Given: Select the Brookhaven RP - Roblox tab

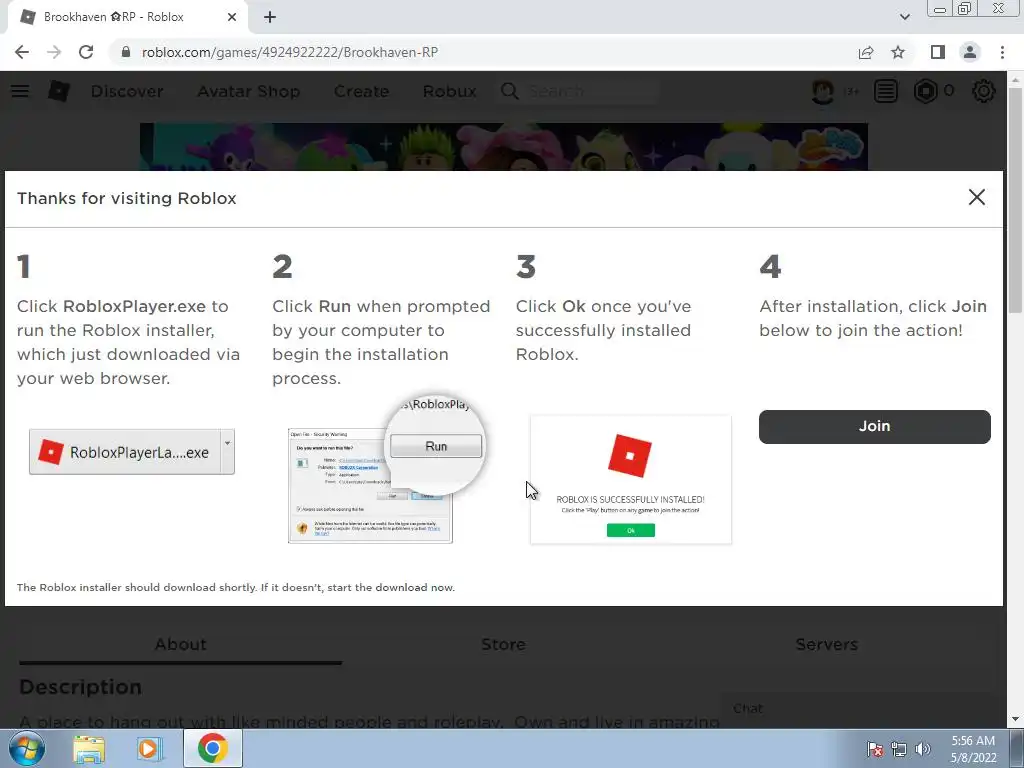Looking at the screenshot, I should click(127, 17).
